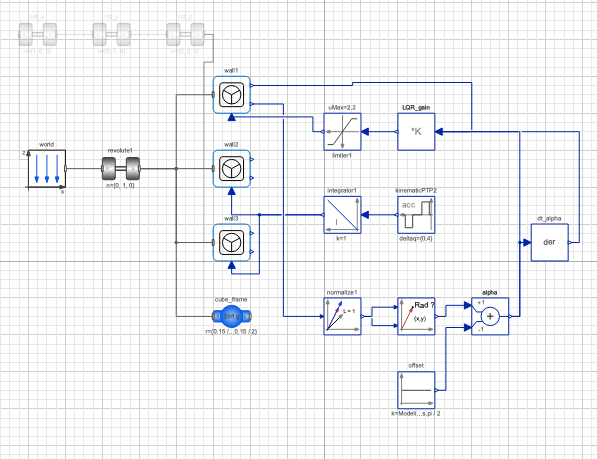
Task: Click the bottom input triangle of wall3
Action: point(231,265)
